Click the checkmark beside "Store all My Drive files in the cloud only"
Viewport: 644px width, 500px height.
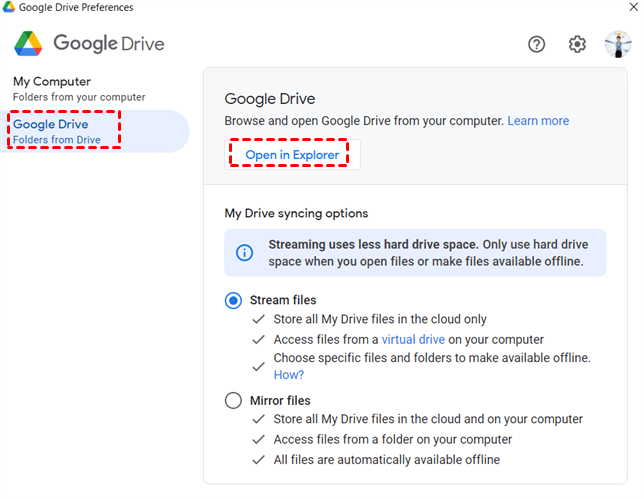[258, 320]
